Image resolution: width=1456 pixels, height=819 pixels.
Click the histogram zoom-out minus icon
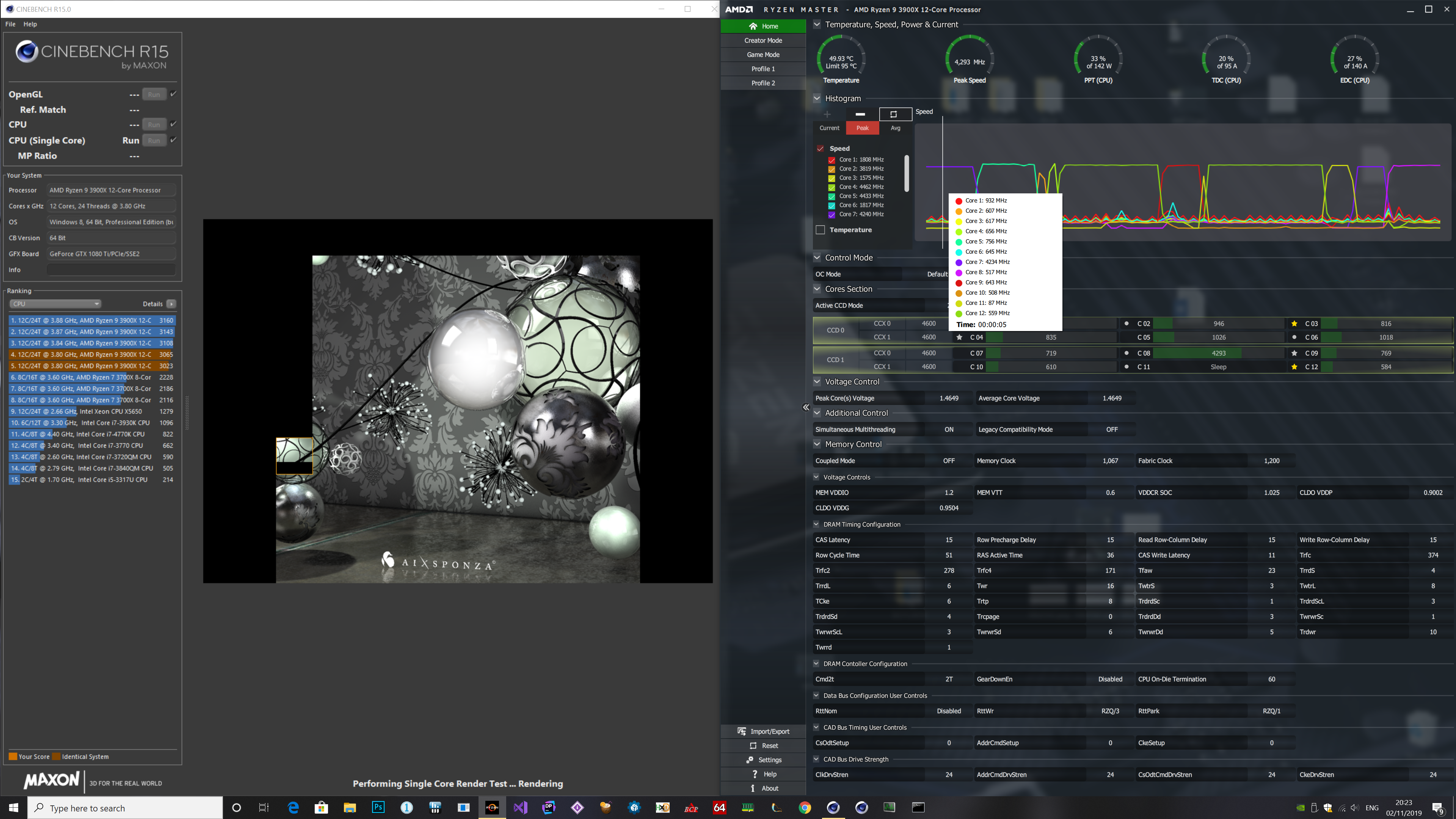pos(860,114)
